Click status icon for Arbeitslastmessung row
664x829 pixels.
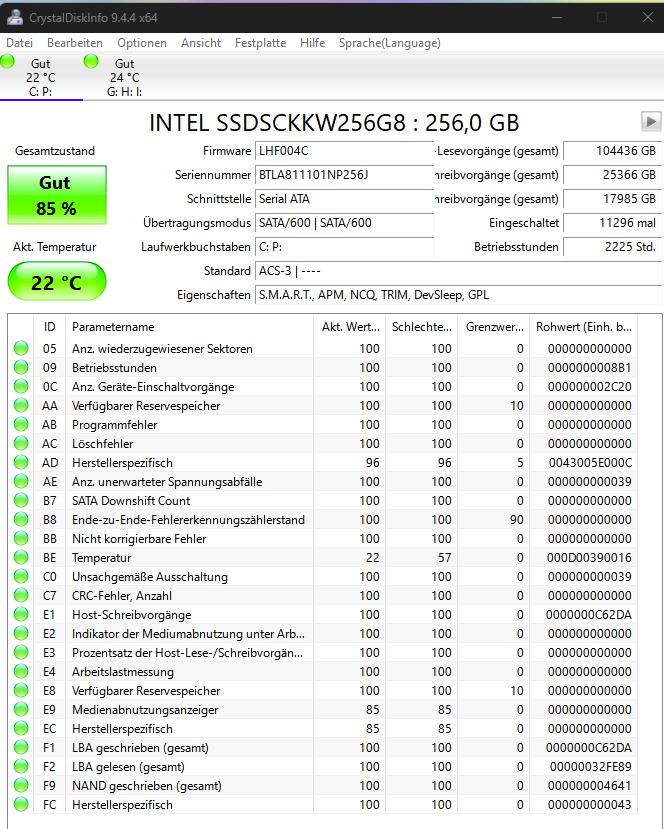pyautogui.click(x=21, y=671)
